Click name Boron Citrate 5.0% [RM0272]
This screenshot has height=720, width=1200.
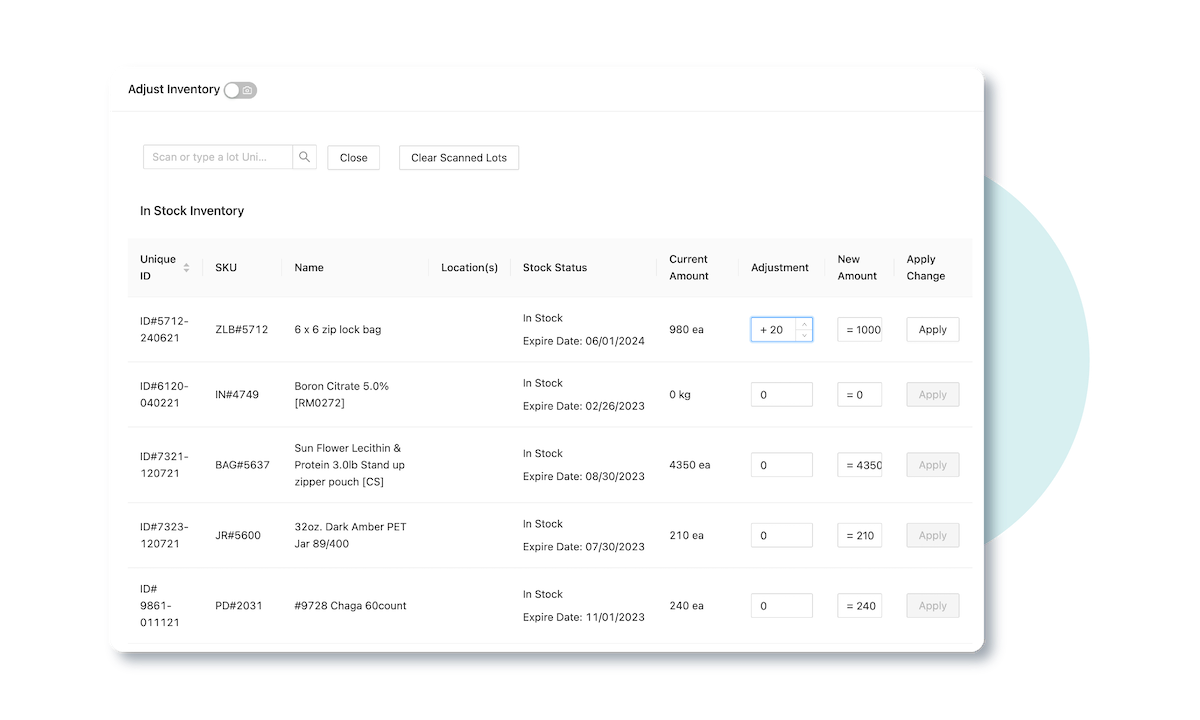point(342,395)
